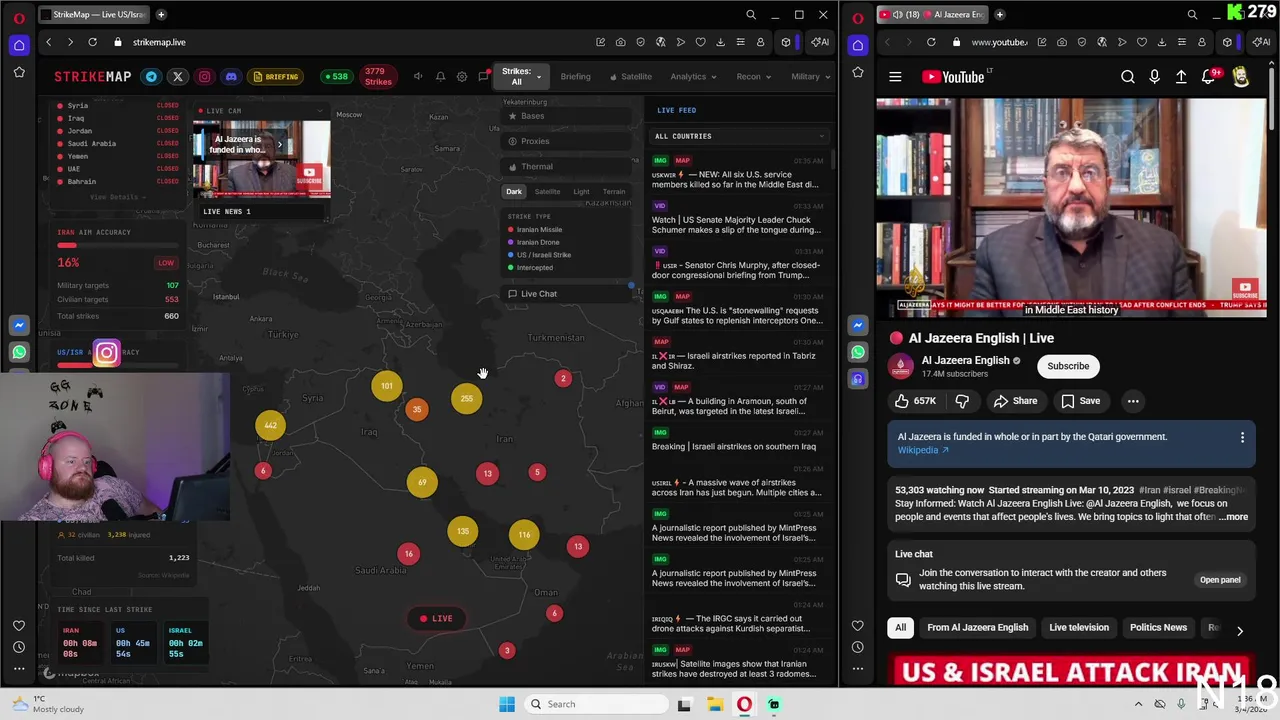Toggle Iranian Missile strike type filter
This screenshot has height=720, width=1280.
point(535,230)
